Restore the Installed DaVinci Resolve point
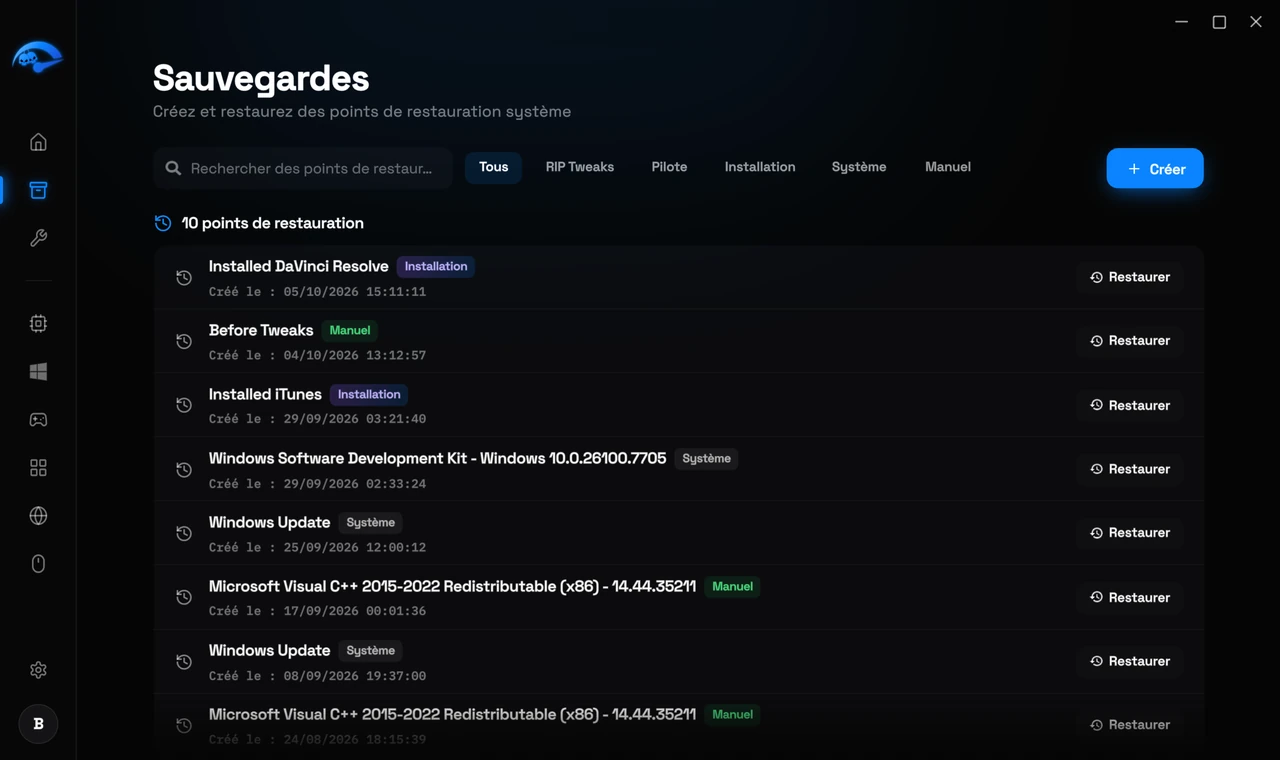 [1130, 277]
